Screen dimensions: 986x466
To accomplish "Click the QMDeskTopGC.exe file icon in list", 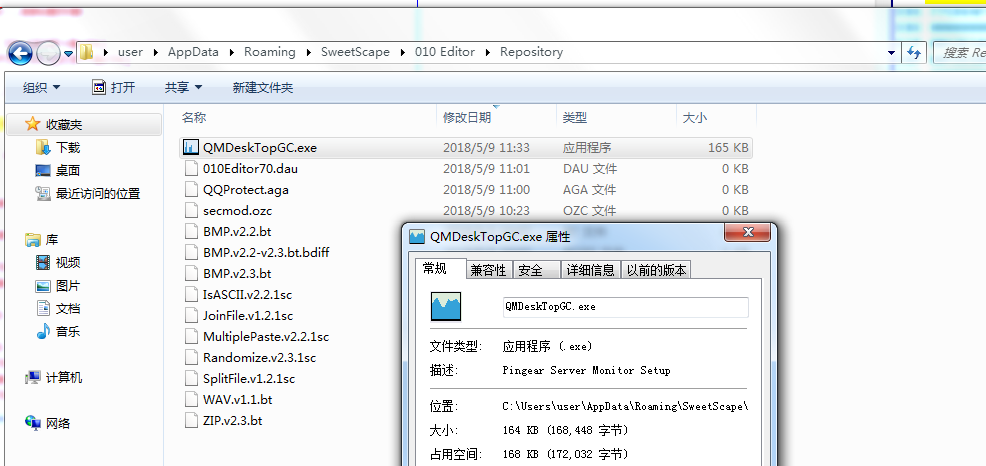I will [x=191, y=148].
